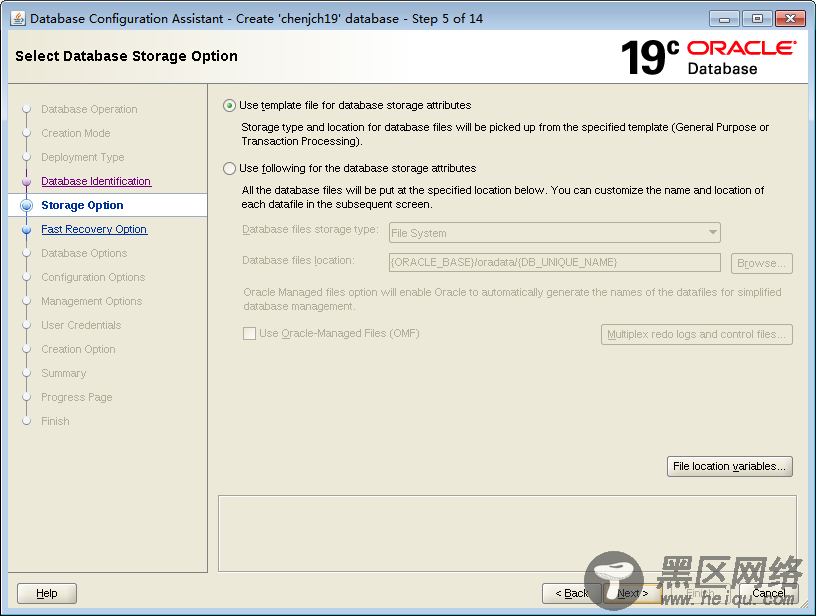Select the Storage Option step
Screen dimensions: 816x616
tap(82, 205)
